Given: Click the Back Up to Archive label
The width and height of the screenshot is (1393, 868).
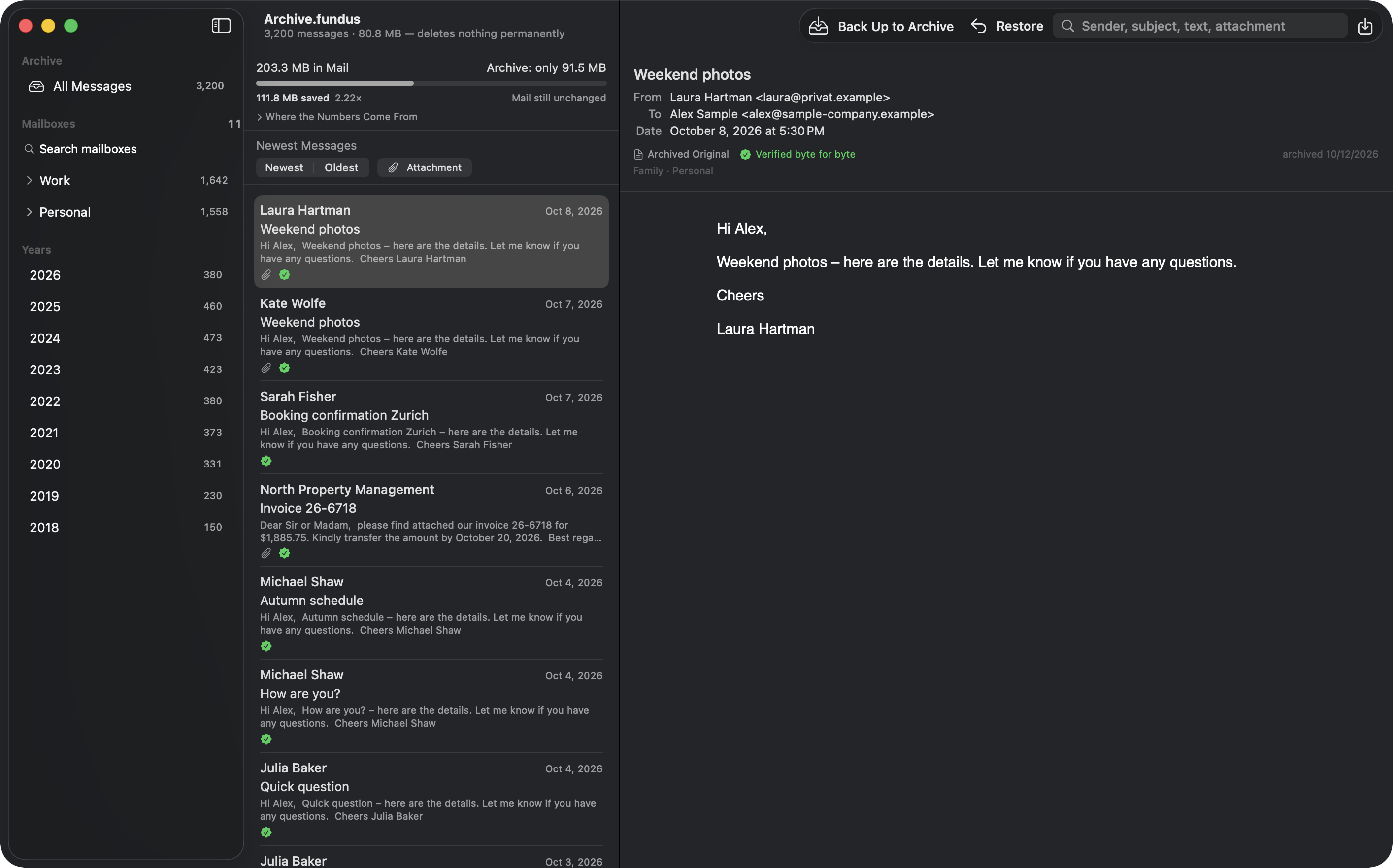Looking at the screenshot, I should click(x=895, y=27).
